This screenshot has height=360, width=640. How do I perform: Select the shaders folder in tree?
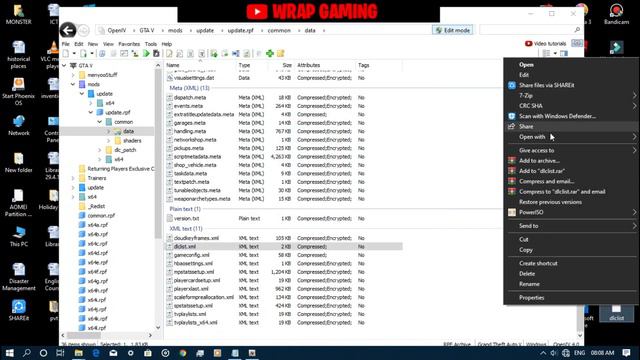(128, 140)
